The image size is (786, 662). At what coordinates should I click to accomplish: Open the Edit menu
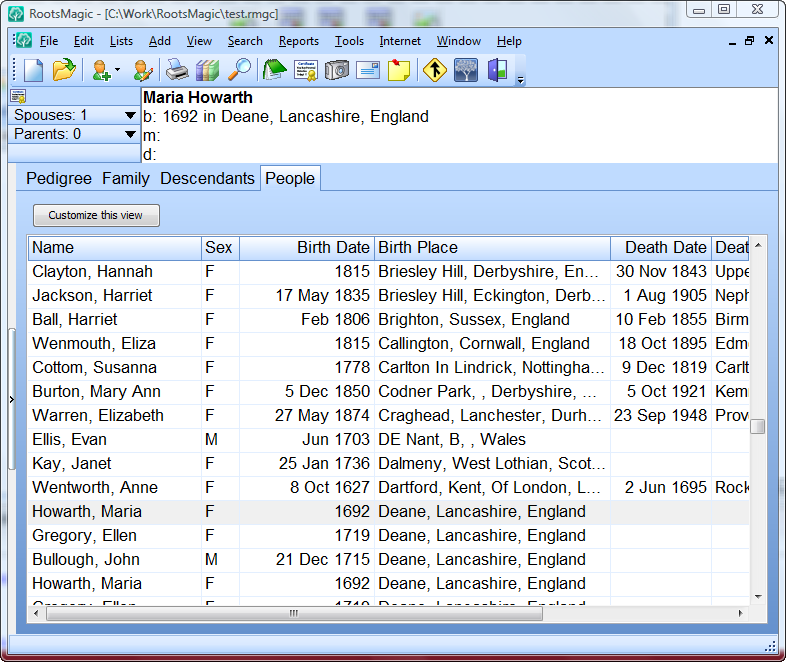pyautogui.click(x=84, y=41)
